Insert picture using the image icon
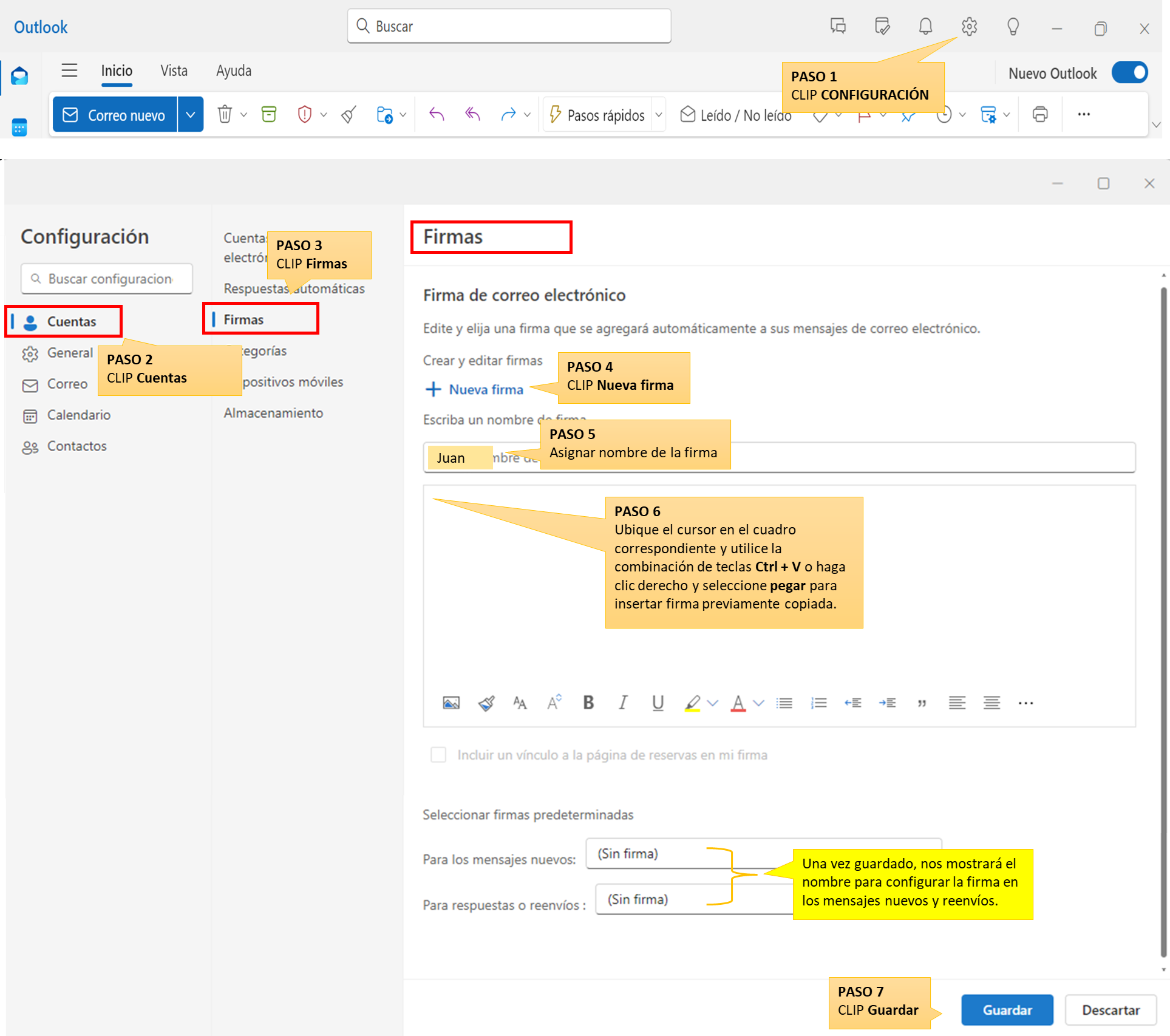Image resolution: width=1170 pixels, height=1036 pixels. [x=451, y=703]
